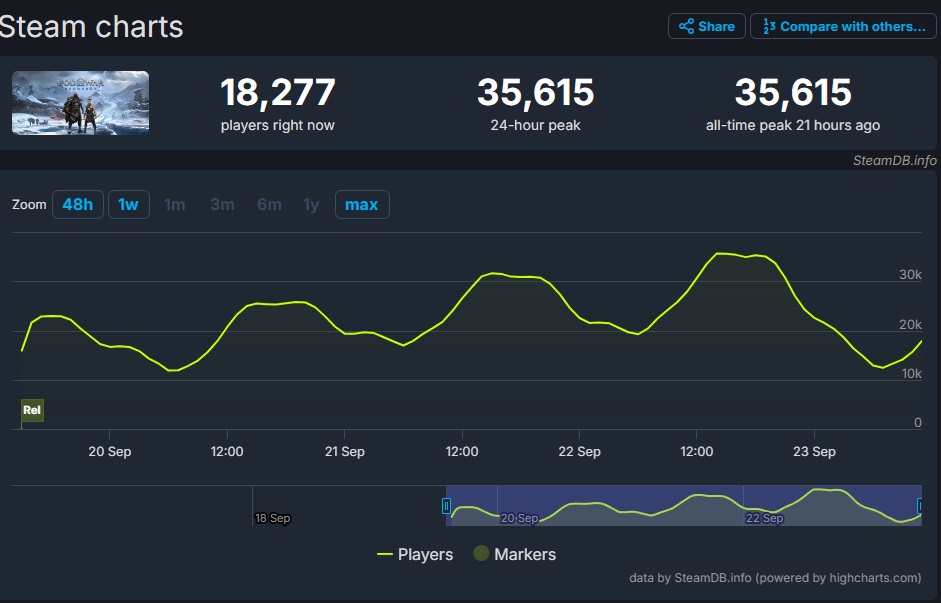Select the 3m zoom option
Image resolution: width=941 pixels, height=603 pixels.
point(222,205)
